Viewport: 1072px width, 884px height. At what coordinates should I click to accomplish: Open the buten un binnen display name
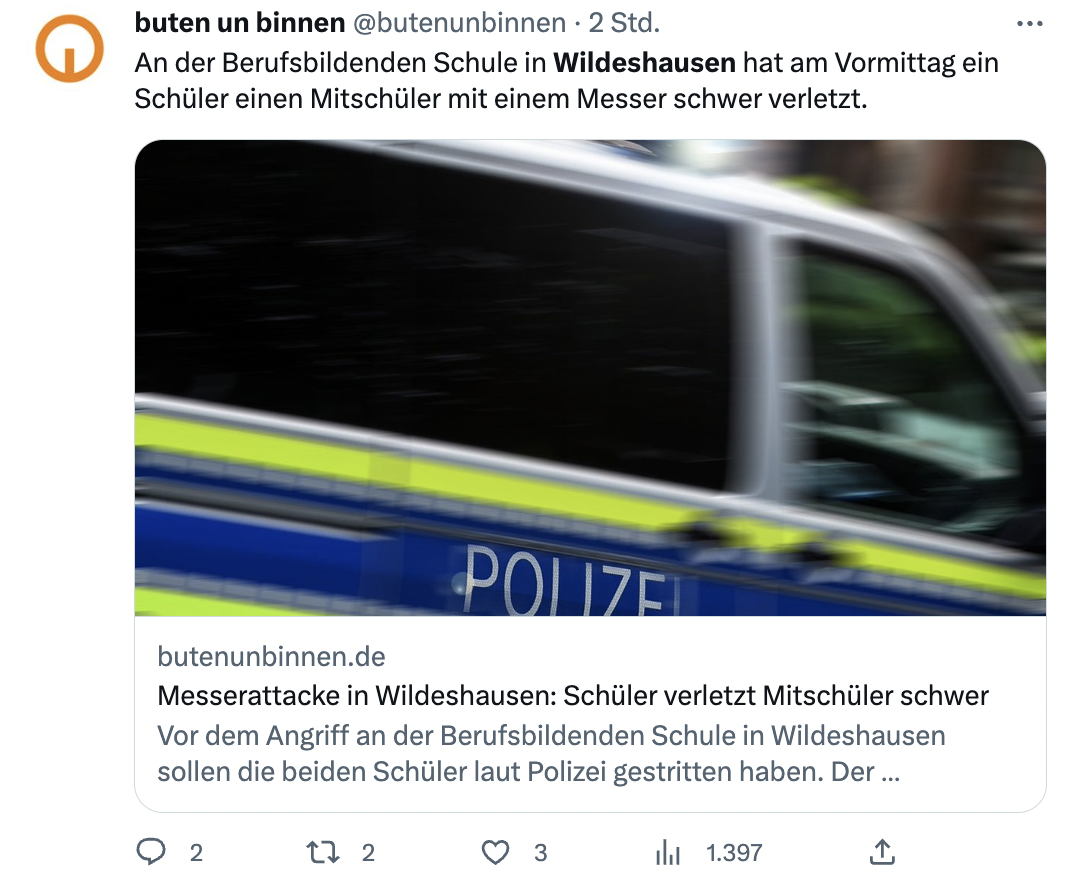(x=240, y=23)
